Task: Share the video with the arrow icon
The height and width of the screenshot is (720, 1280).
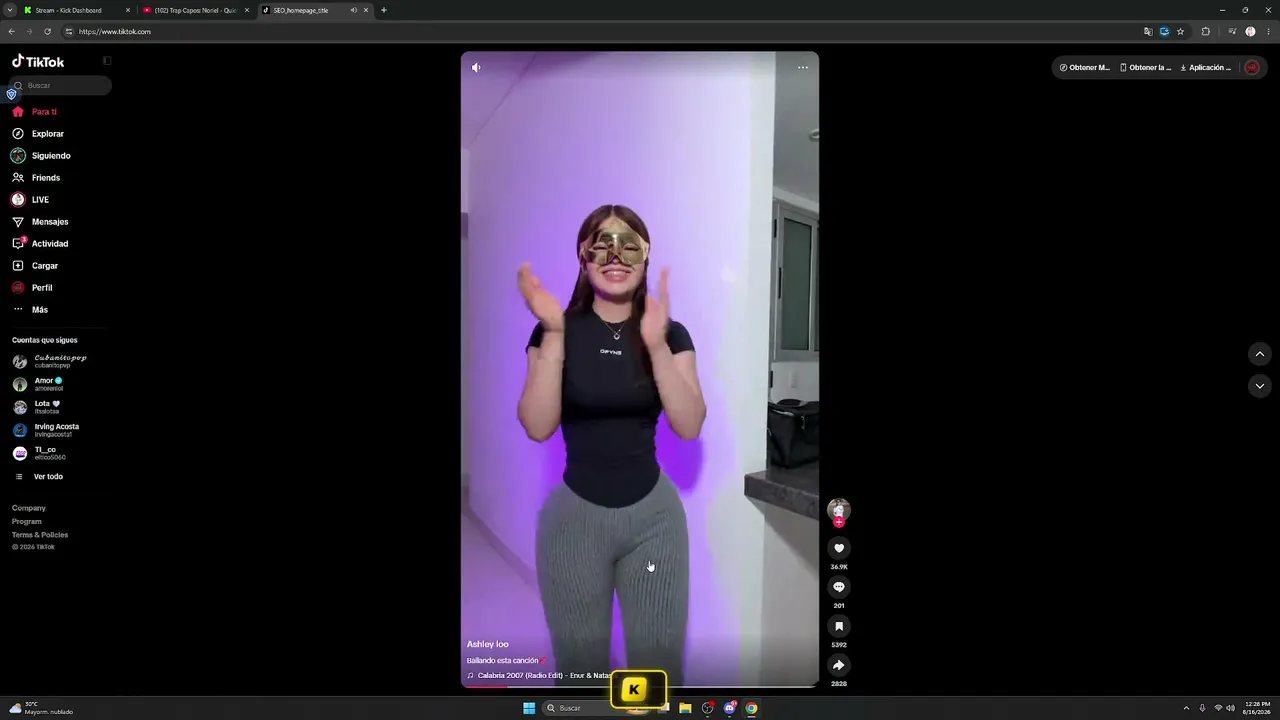Action: tap(839, 665)
